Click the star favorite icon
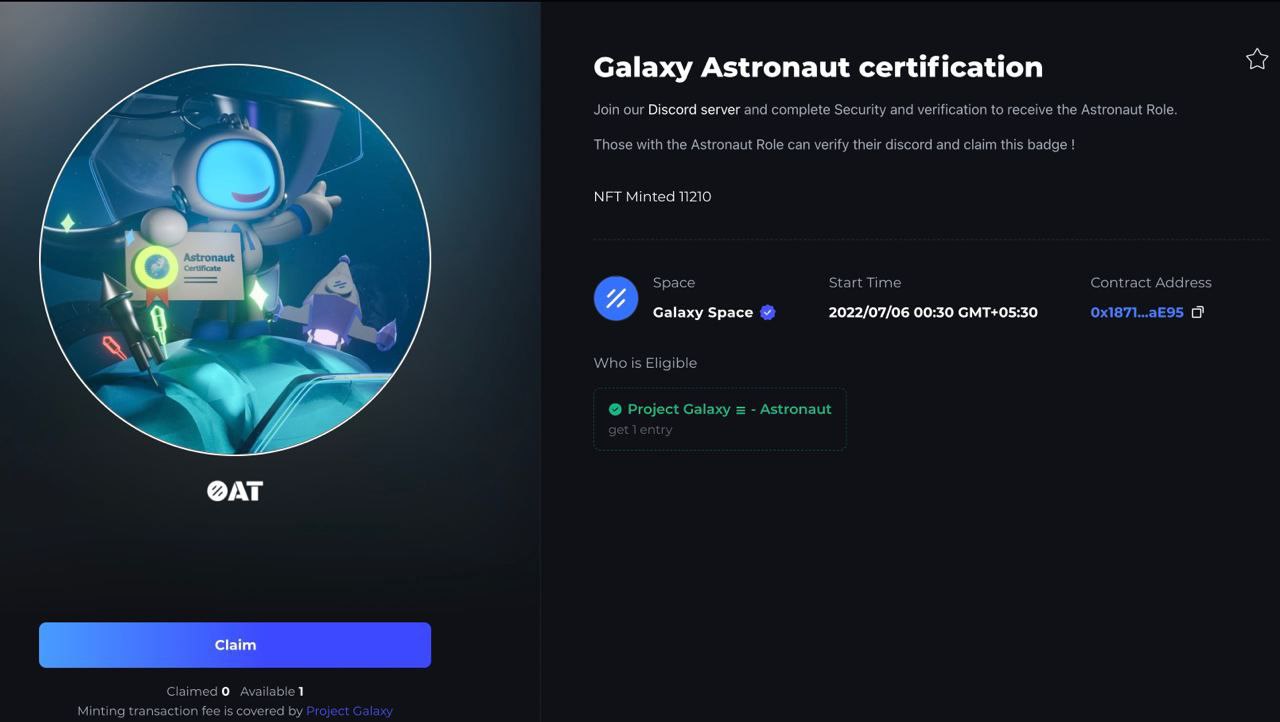The image size is (1280, 722). pyautogui.click(x=1257, y=59)
